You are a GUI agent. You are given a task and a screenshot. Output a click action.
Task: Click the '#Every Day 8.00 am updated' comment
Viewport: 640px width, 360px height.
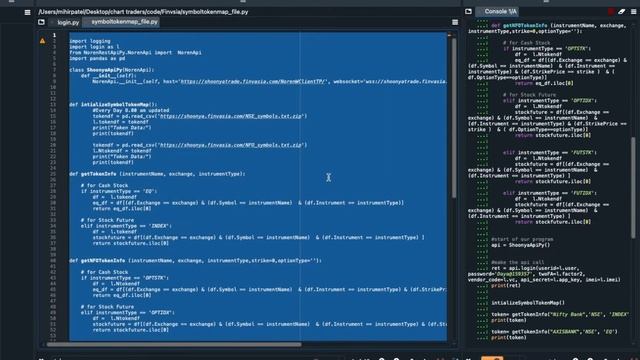click(131, 110)
